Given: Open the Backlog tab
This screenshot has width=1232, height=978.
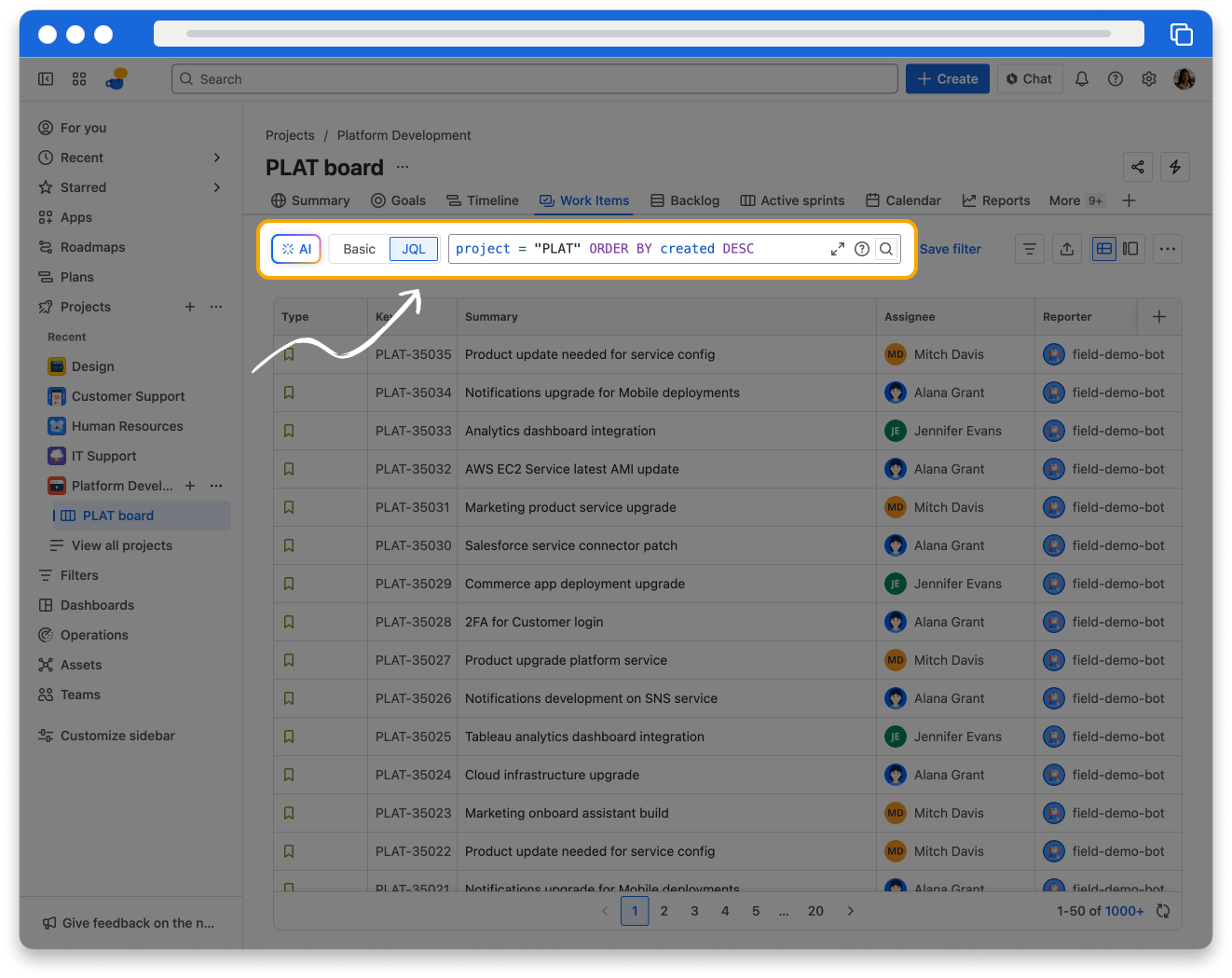Looking at the screenshot, I should point(685,200).
